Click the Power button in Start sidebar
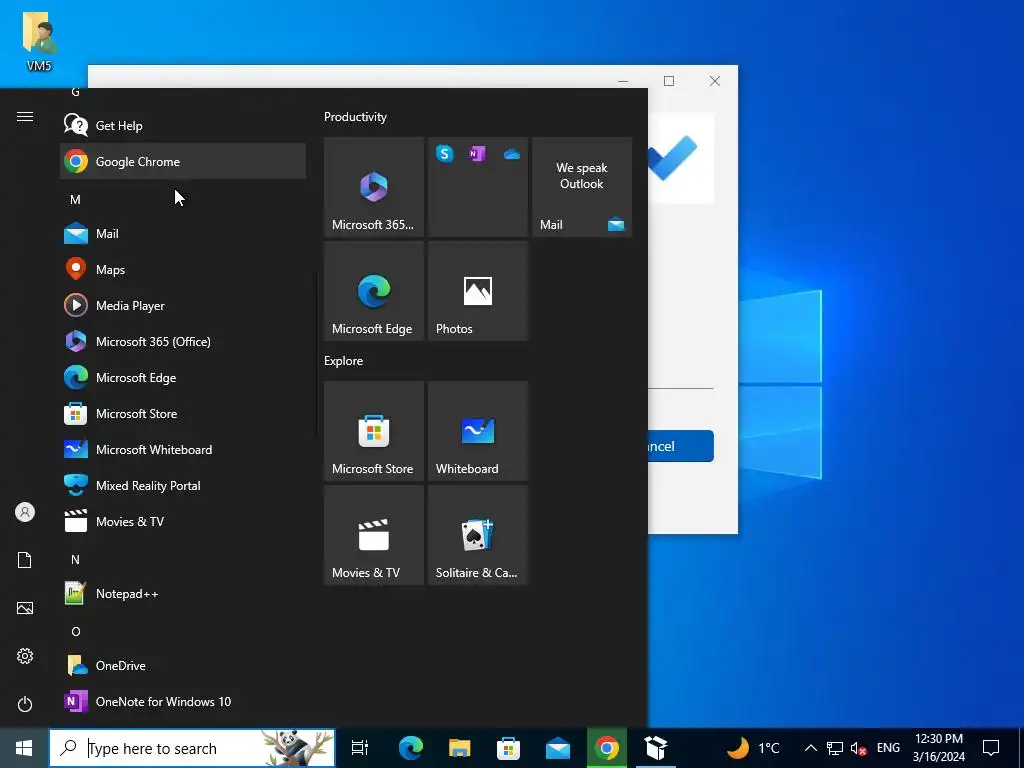The height and width of the screenshot is (768, 1024). tap(25, 704)
